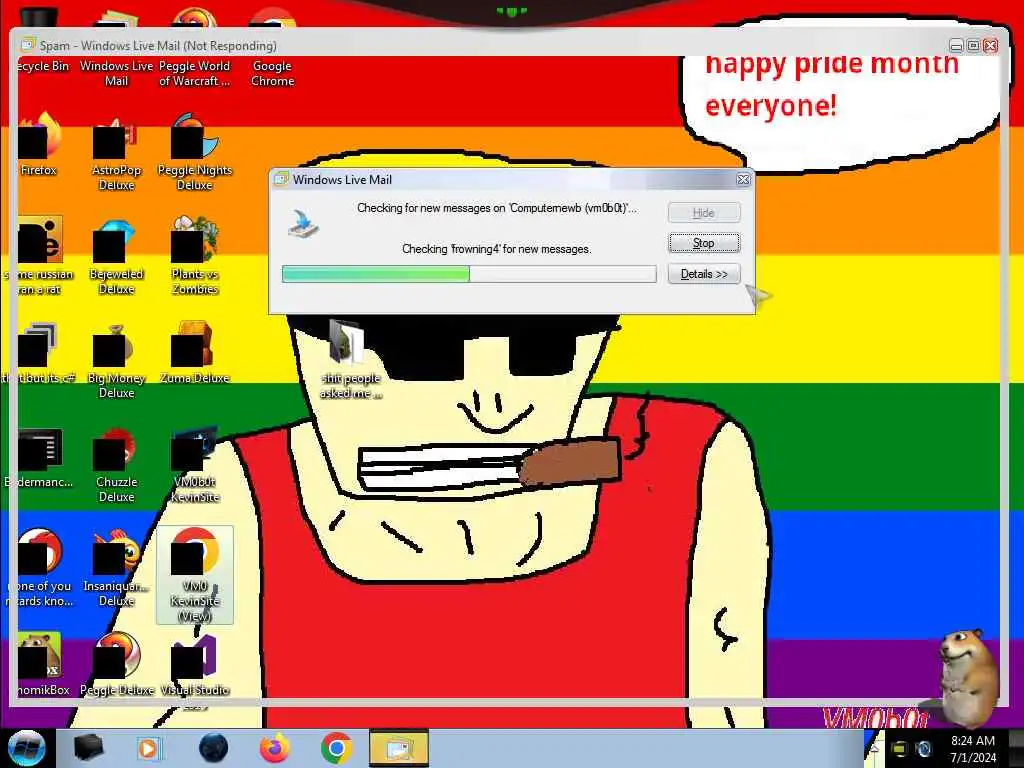The height and width of the screenshot is (768, 1024).
Task: Select the 'tbutits.c#' desktop icon
Action: pos(39,353)
